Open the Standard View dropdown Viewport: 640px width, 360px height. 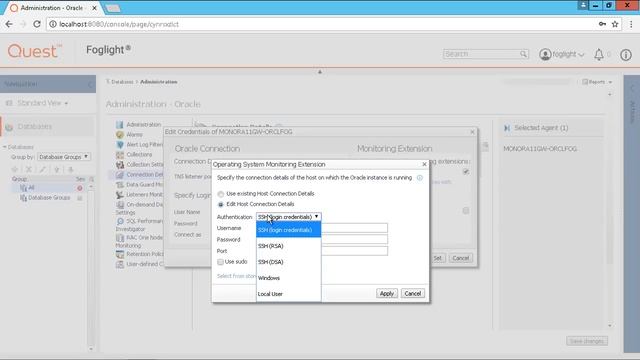42,103
